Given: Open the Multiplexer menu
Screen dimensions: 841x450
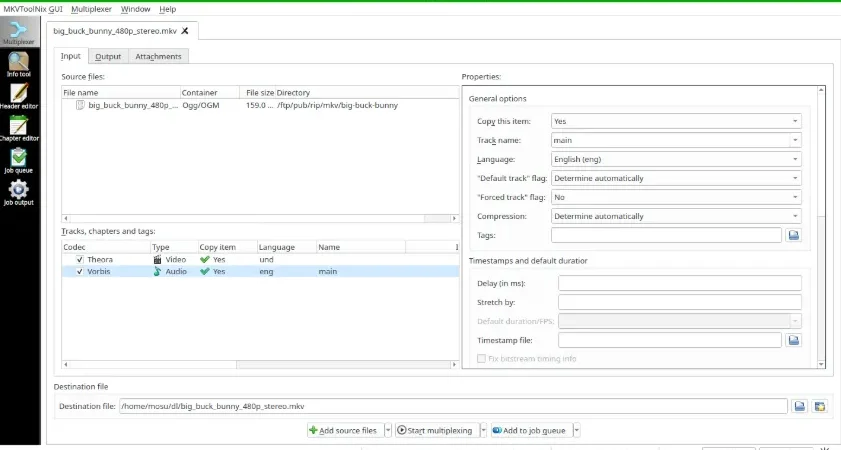Looking at the screenshot, I should [x=91, y=9].
